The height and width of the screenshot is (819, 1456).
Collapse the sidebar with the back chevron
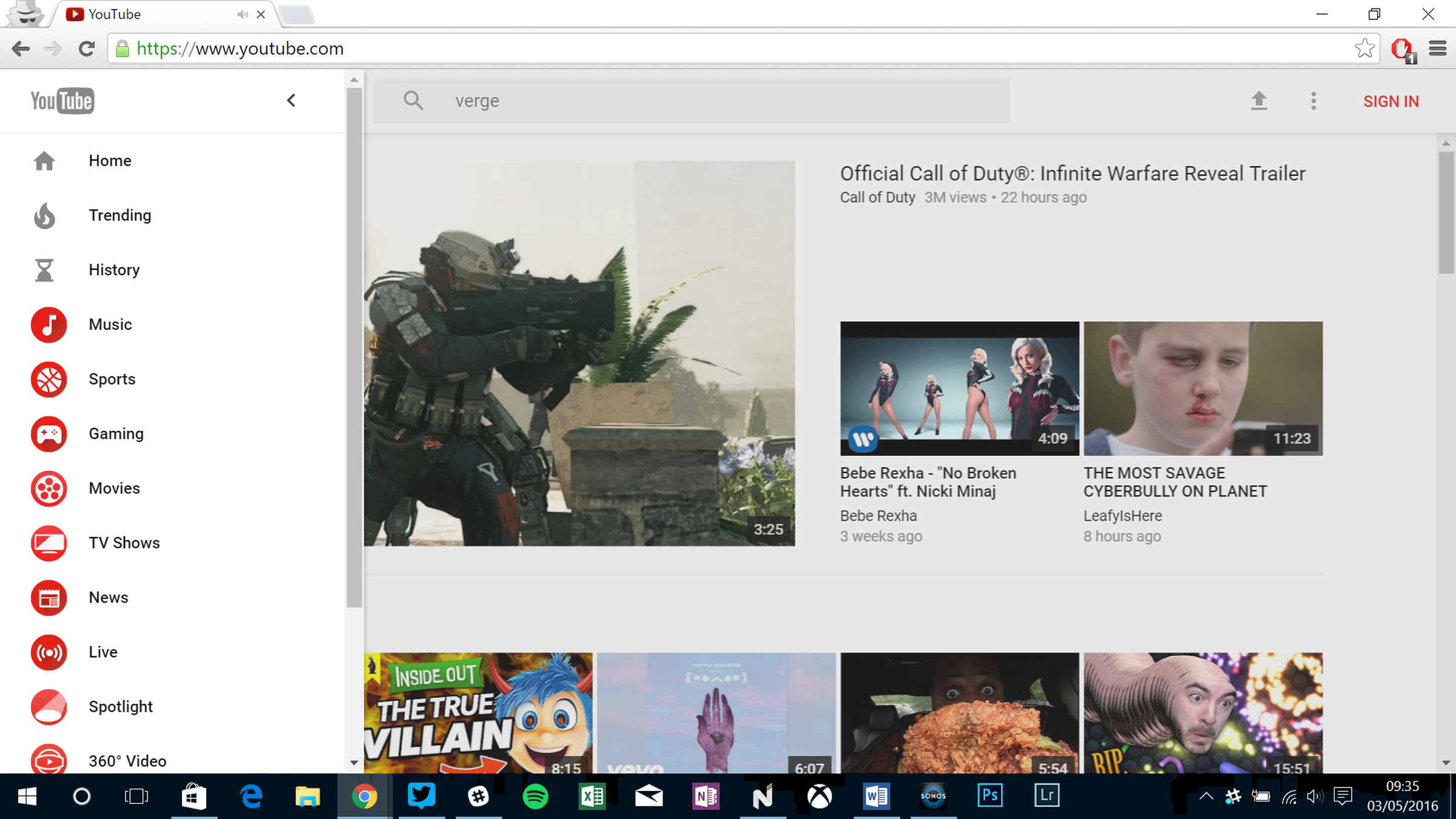pos(291,101)
